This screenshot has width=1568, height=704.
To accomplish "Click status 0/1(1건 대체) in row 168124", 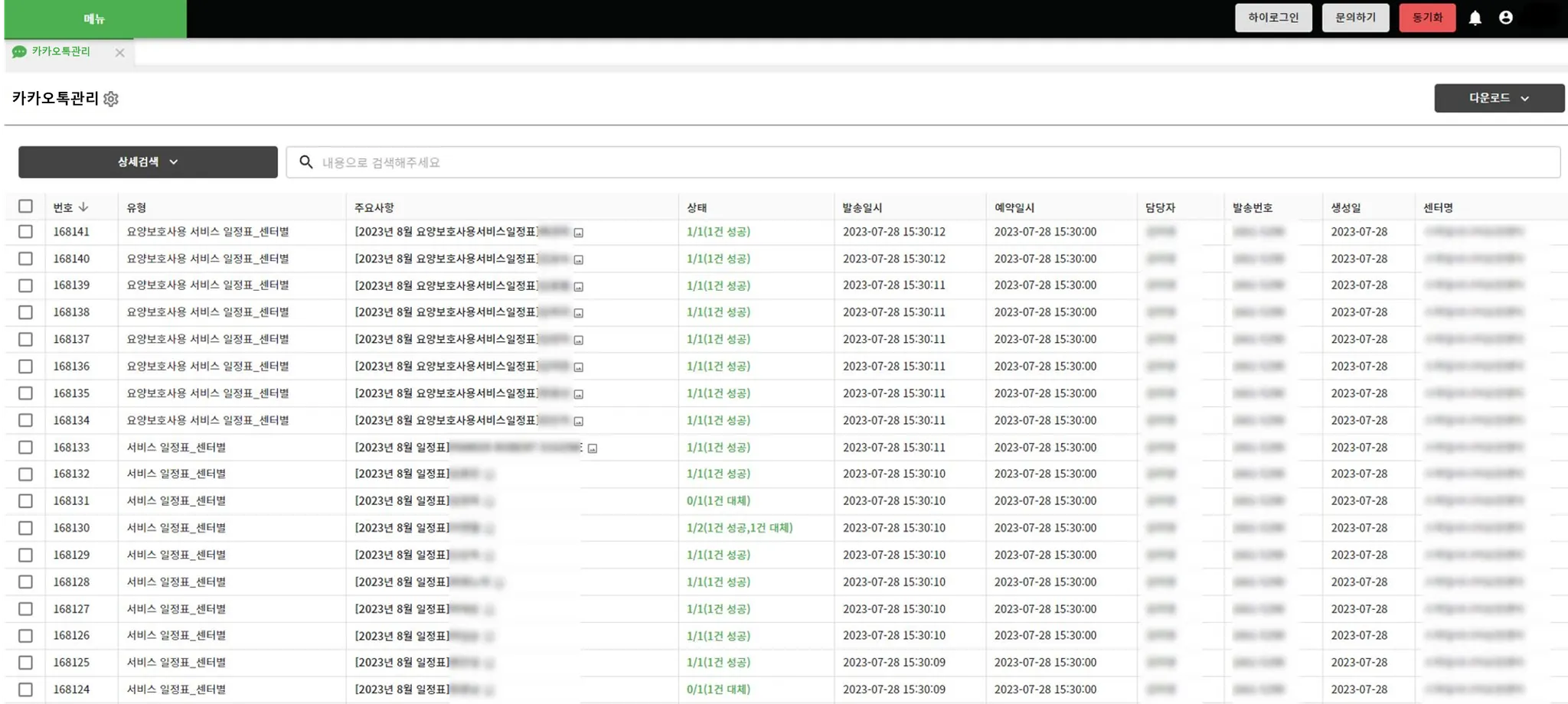I will (x=718, y=689).
